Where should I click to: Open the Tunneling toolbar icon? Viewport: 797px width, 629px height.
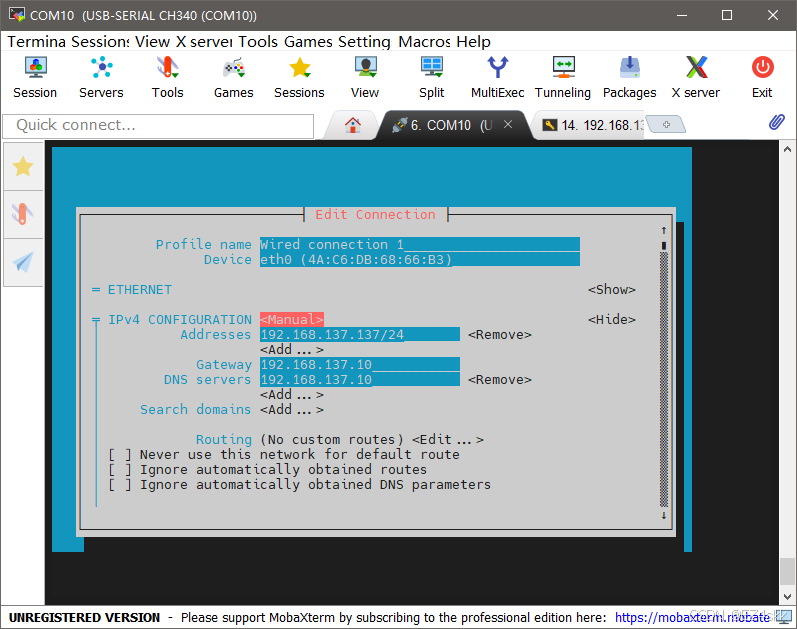click(x=563, y=78)
